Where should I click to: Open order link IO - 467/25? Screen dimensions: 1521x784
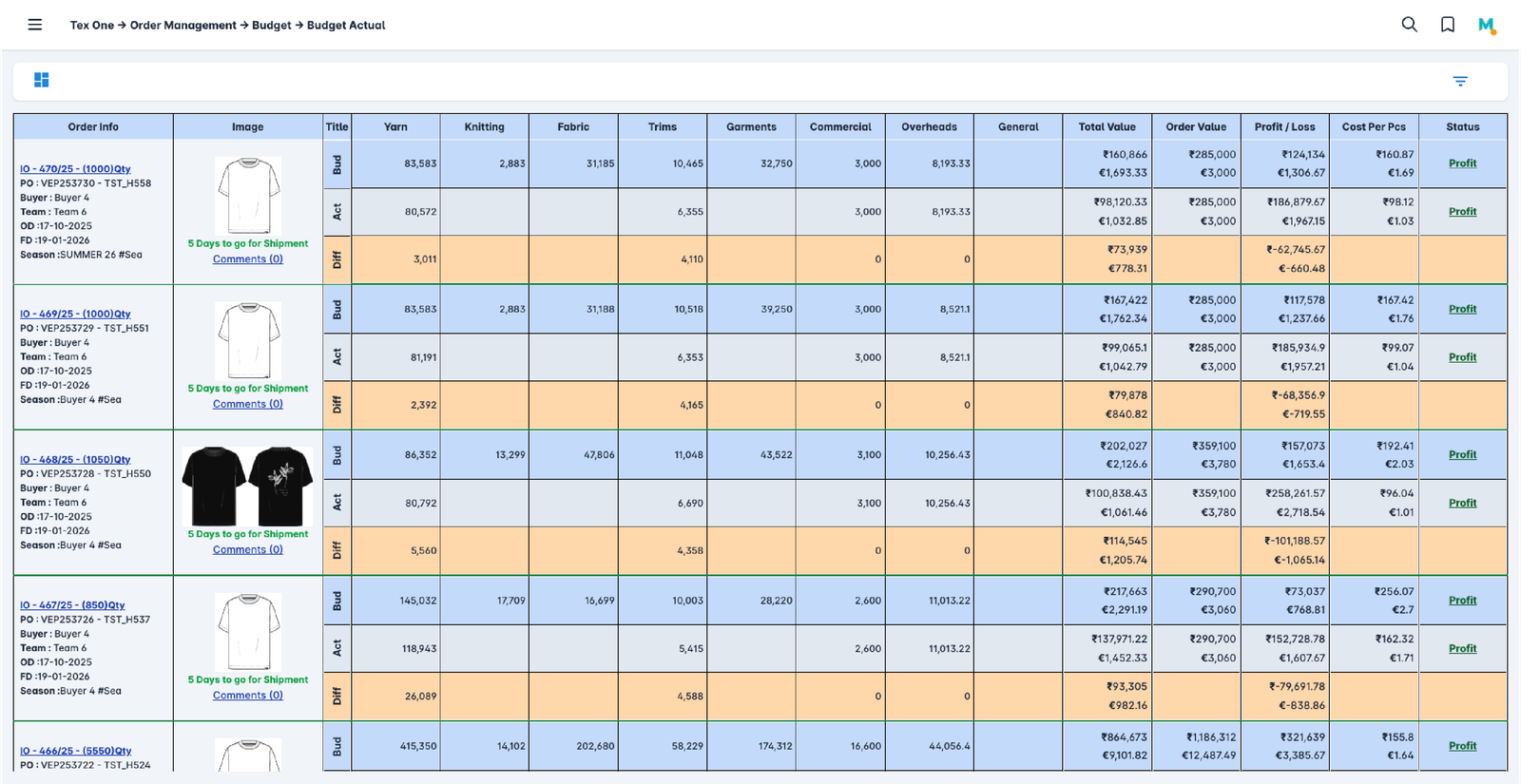click(x=72, y=605)
